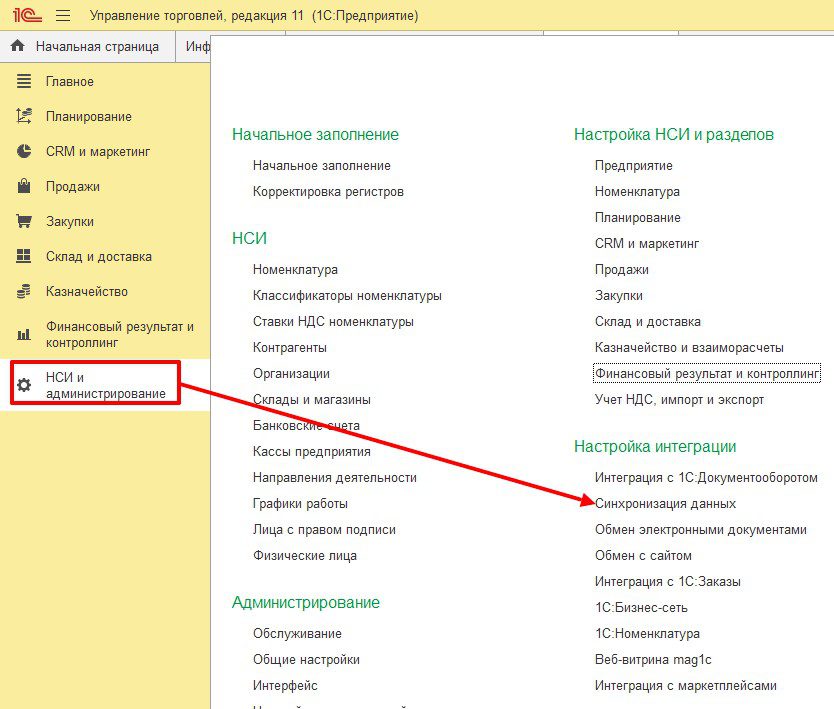Click the gear icon for НСИ и администрирование
The width and height of the screenshot is (834, 709).
(25, 385)
